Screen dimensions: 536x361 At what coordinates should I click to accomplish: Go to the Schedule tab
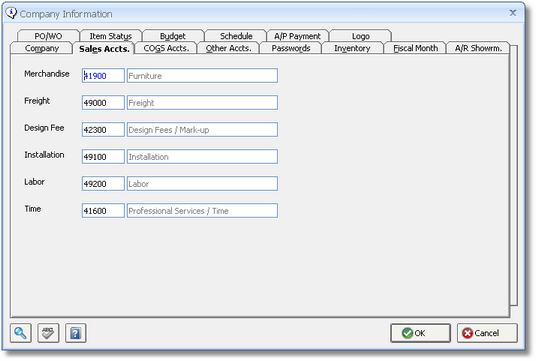coord(236,36)
